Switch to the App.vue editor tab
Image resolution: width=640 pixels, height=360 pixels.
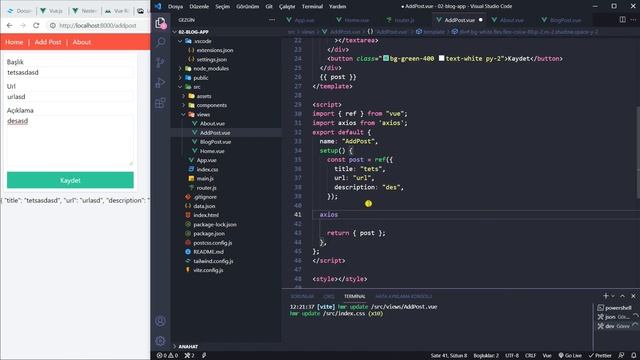[304, 20]
